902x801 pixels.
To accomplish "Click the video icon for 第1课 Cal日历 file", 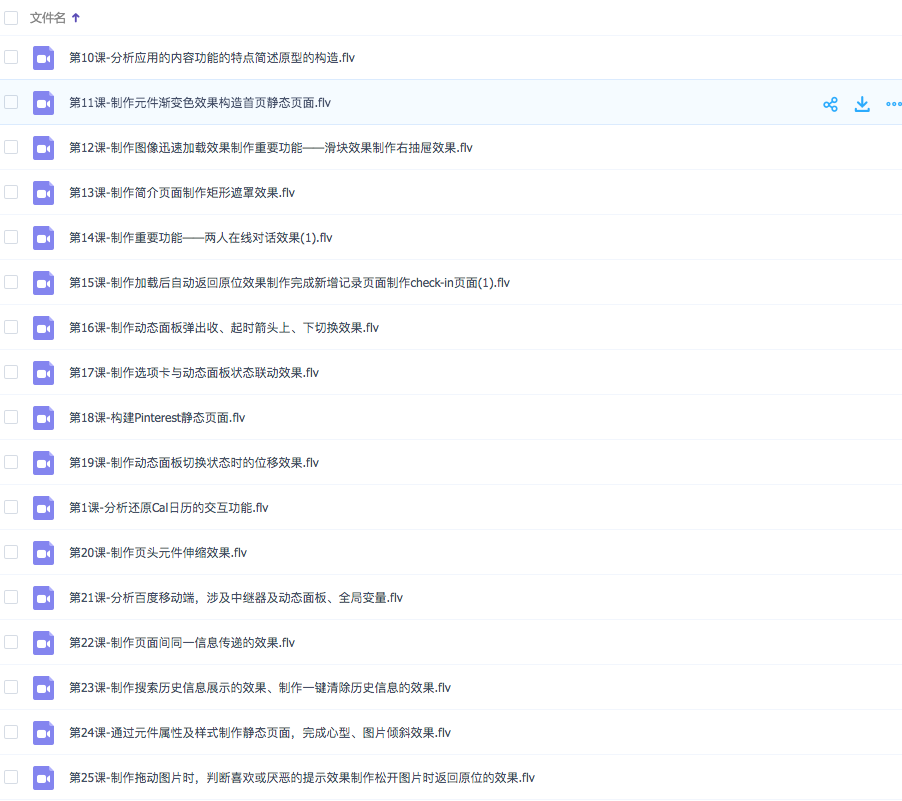I will 43,508.
